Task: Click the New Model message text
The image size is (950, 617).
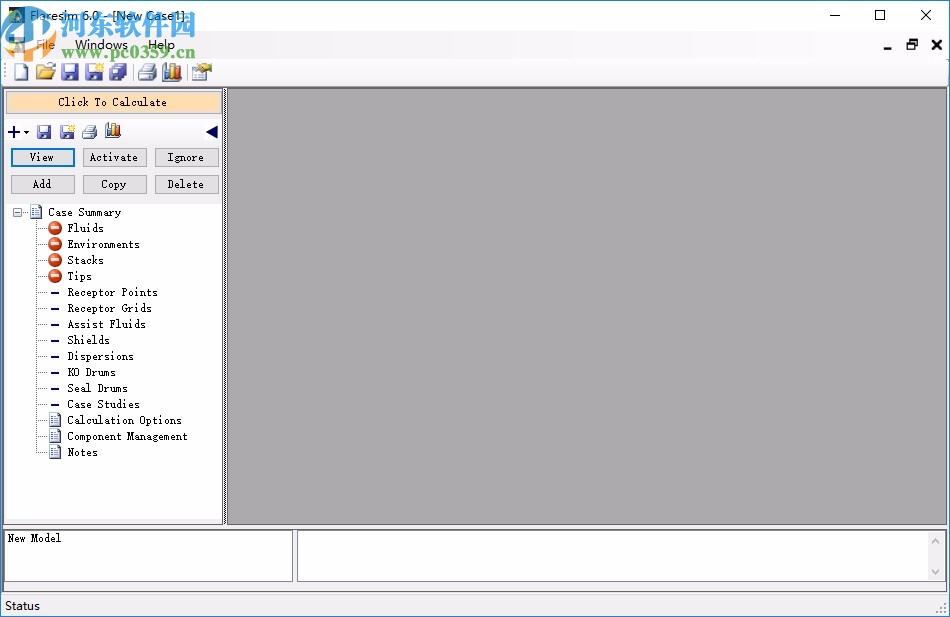Action: coord(34,538)
